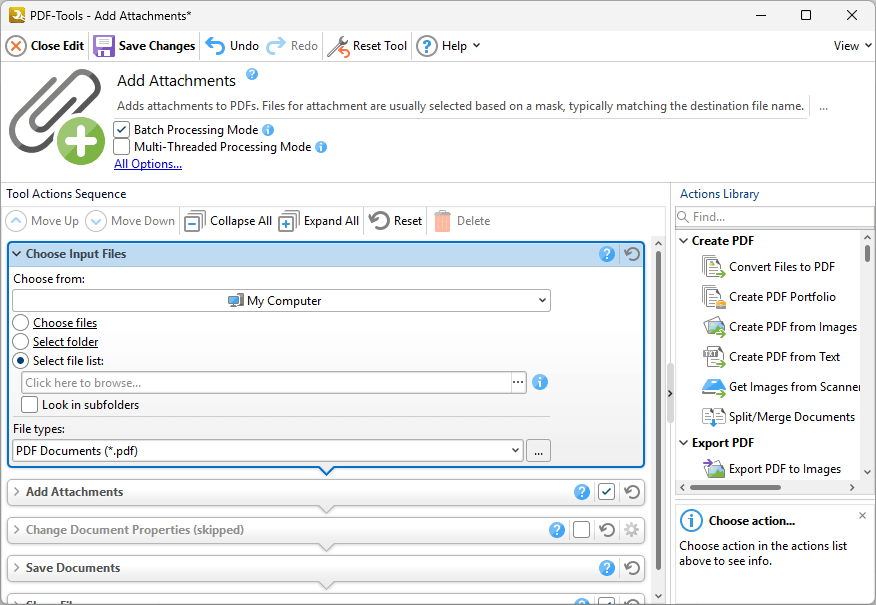Delete the selected action
The height and width of the screenshot is (605, 876).
pyautogui.click(x=462, y=221)
